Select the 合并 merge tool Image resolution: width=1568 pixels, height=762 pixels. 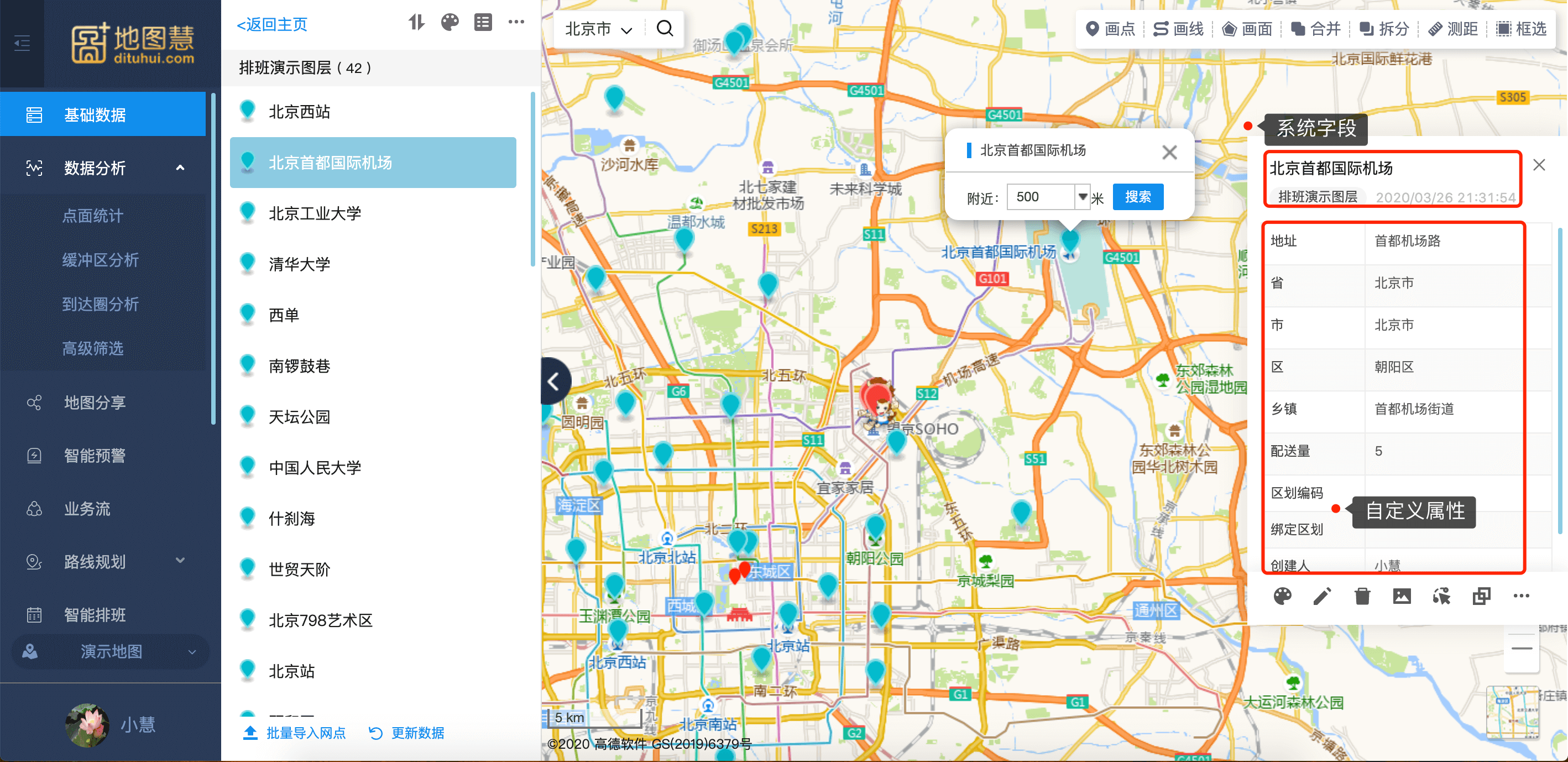[1316, 29]
